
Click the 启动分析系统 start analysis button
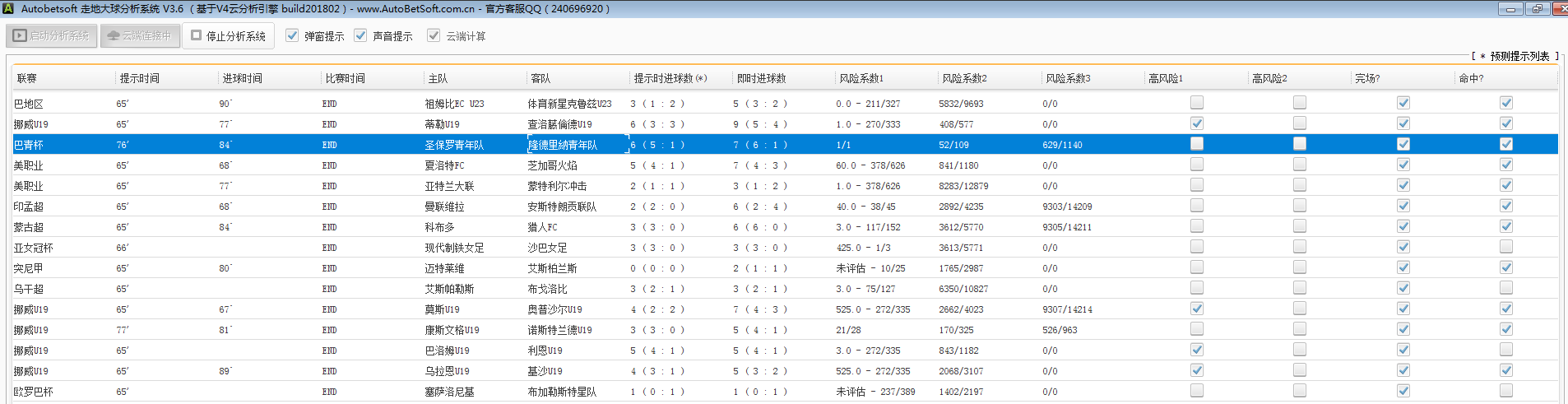[52, 36]
